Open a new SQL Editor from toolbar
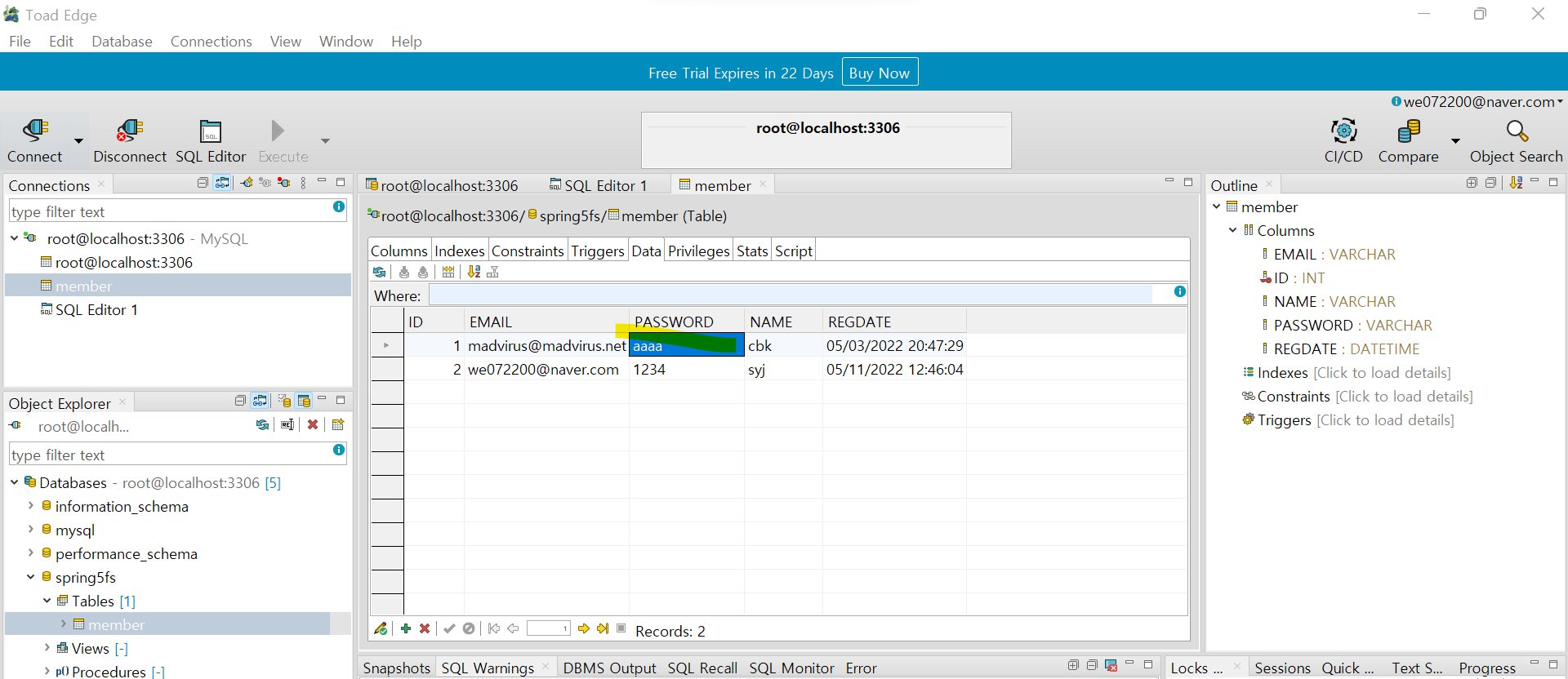 coord(211,140)
